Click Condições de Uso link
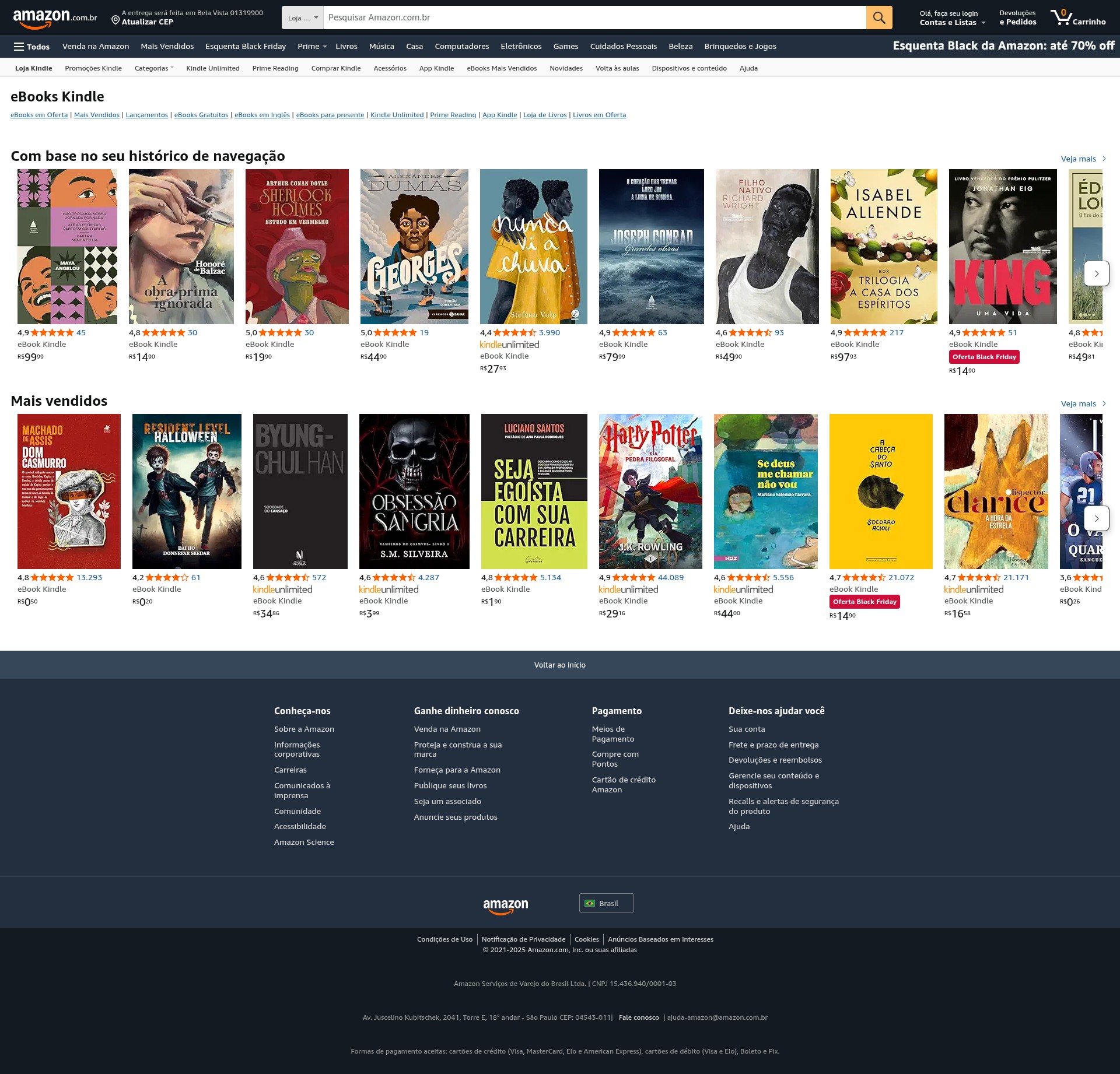Viewport: 1120px width, 1074px height. pyautogui.click(x=444, y=939)
